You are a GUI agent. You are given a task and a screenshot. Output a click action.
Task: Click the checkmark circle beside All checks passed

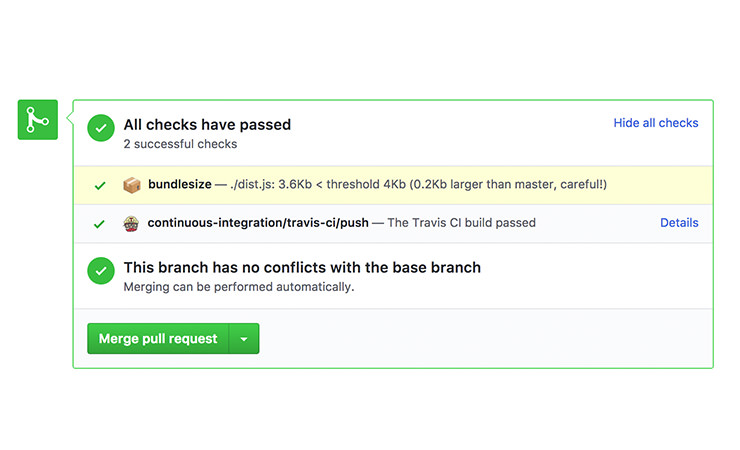click(x=100, y=127)
